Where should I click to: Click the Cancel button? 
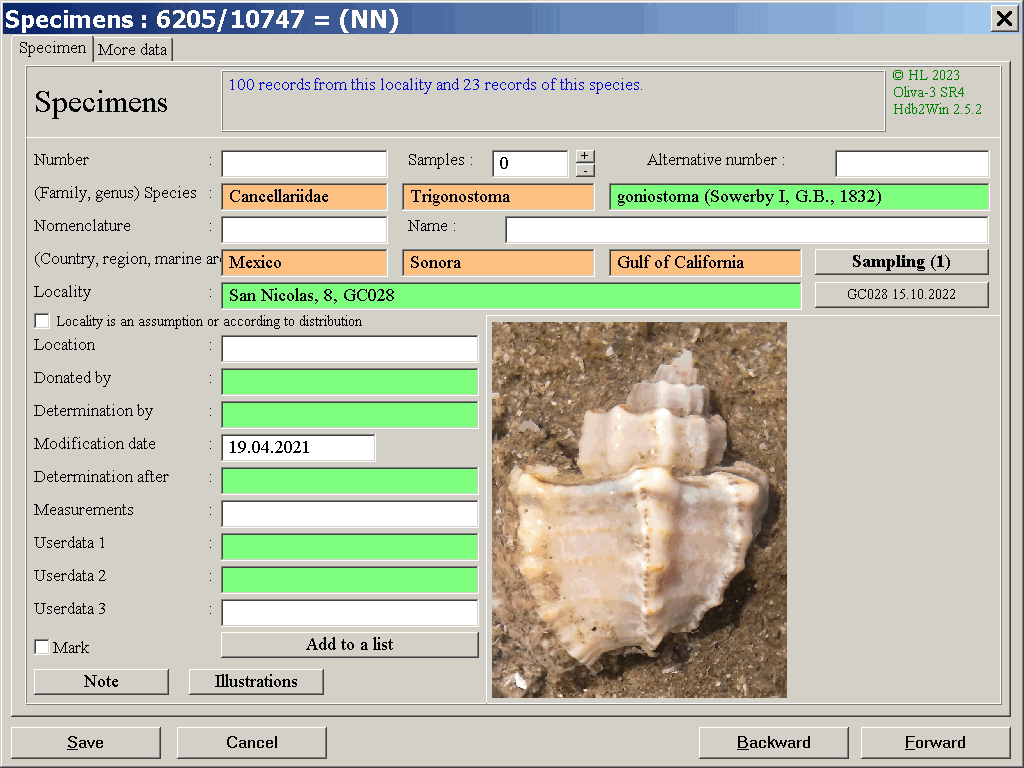(x=251, y=742)
